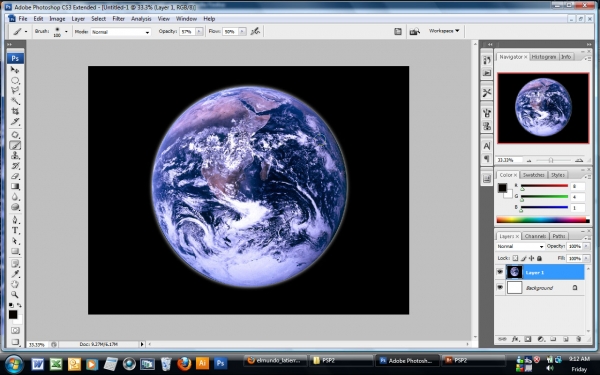Screen dimensions: 600x375
Task: Select the Hand tool
Action: (x=15, y=284)
